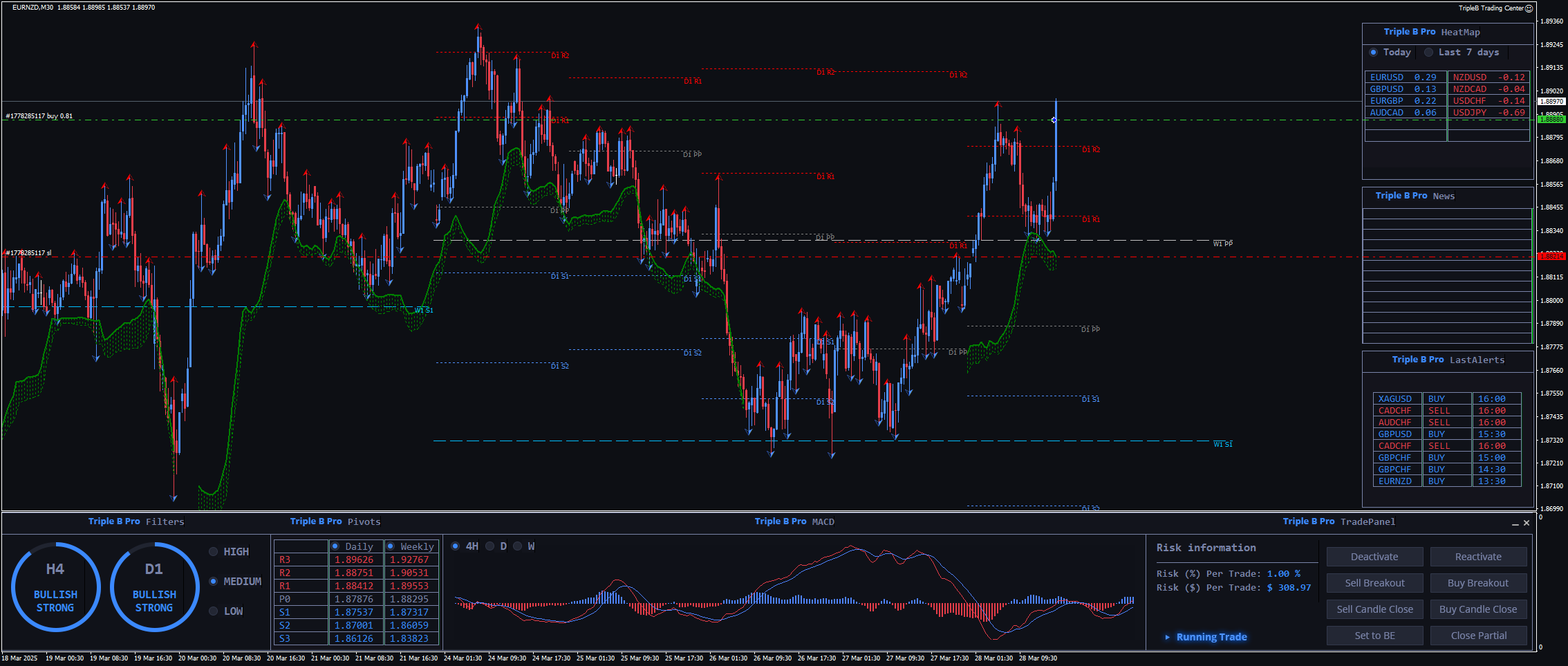This screenshot has height=666, width=1568.
Task: Select the HIGH filter radio option
Action: [x=214, y=552]
